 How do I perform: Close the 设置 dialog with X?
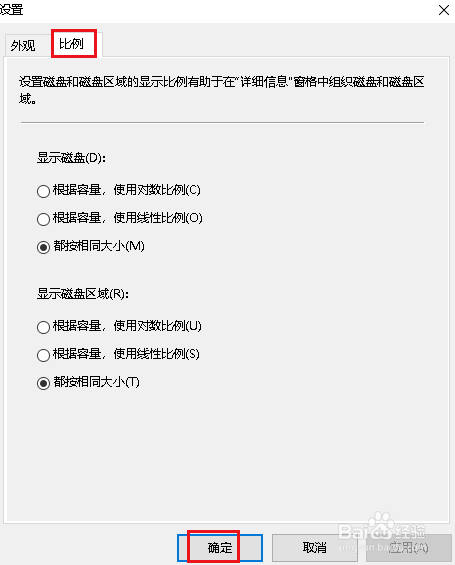point(444,10)
